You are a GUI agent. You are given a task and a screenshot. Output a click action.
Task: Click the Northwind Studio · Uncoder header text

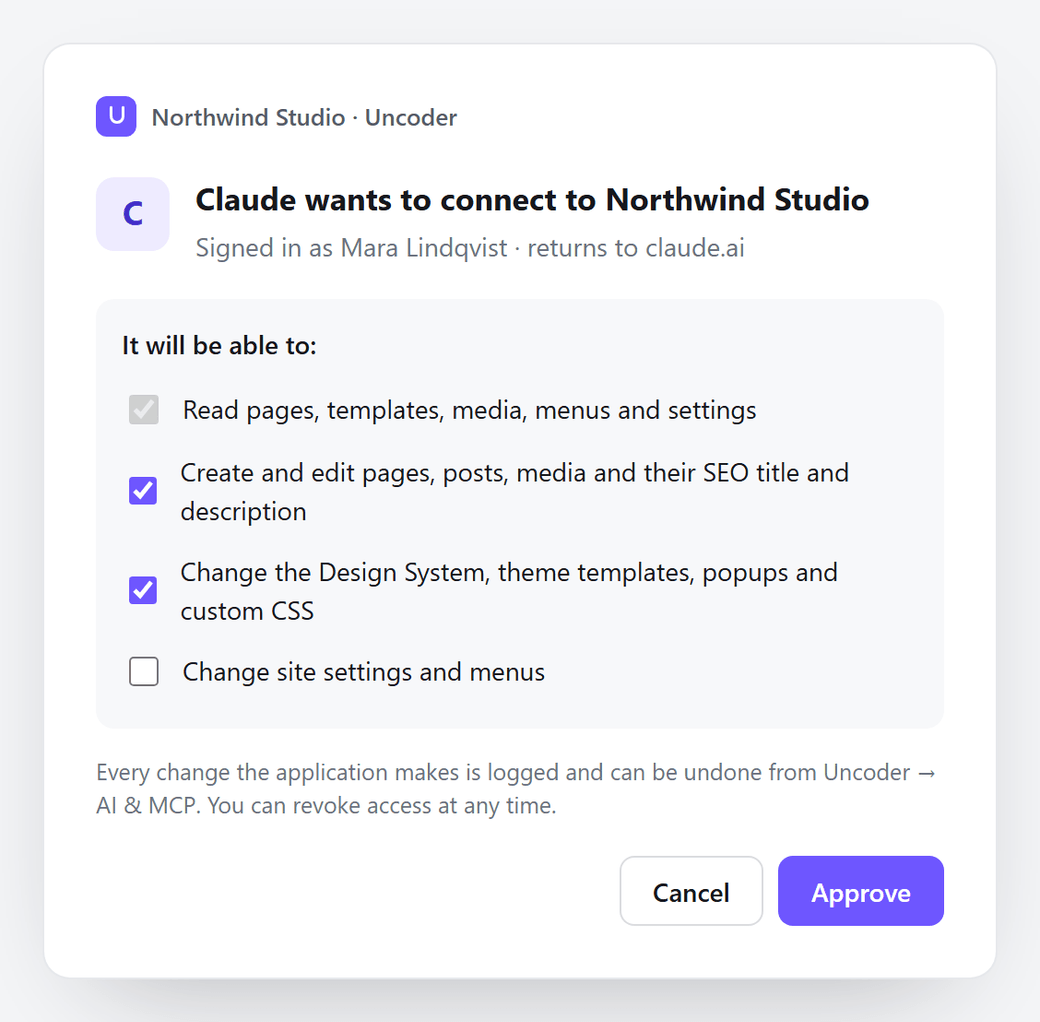[304, 117]
